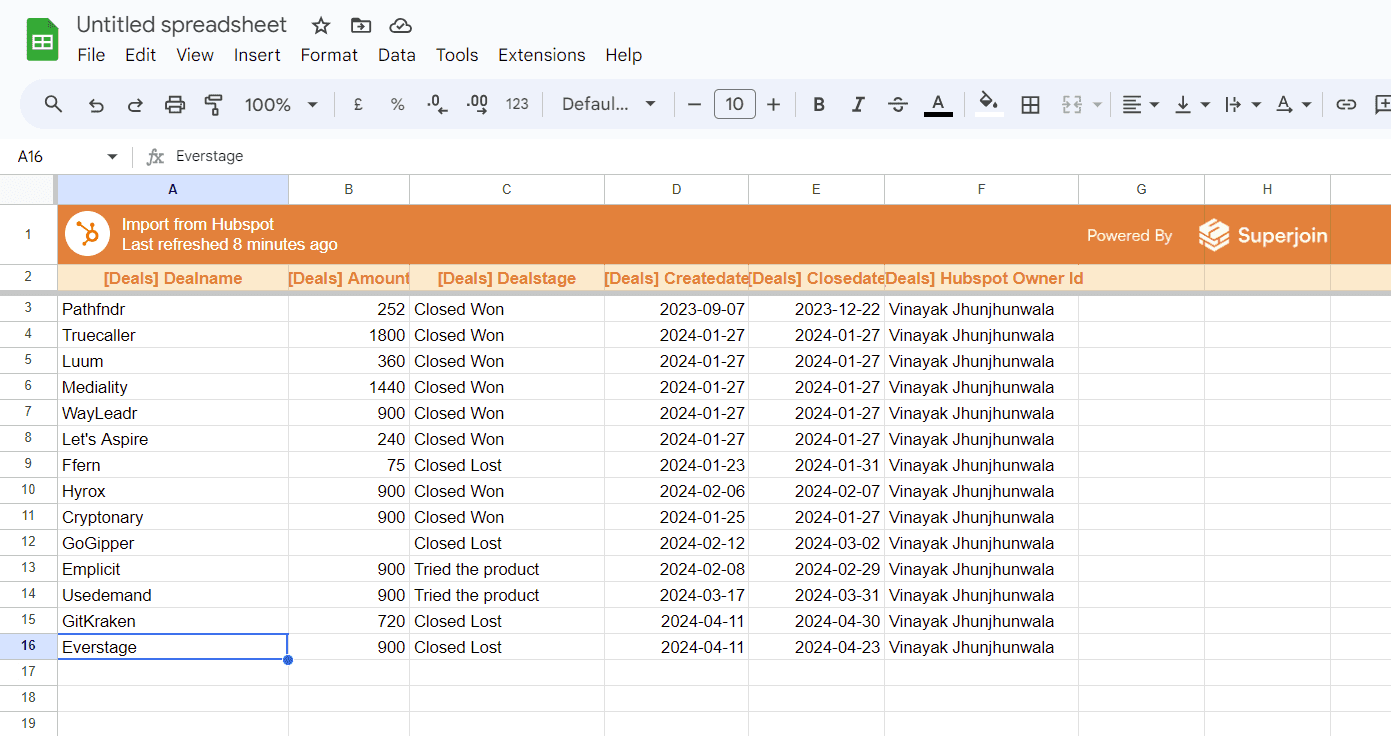Open the Help menu
The height and width of the screenshot is (736, 1391).
coord(623,55)
